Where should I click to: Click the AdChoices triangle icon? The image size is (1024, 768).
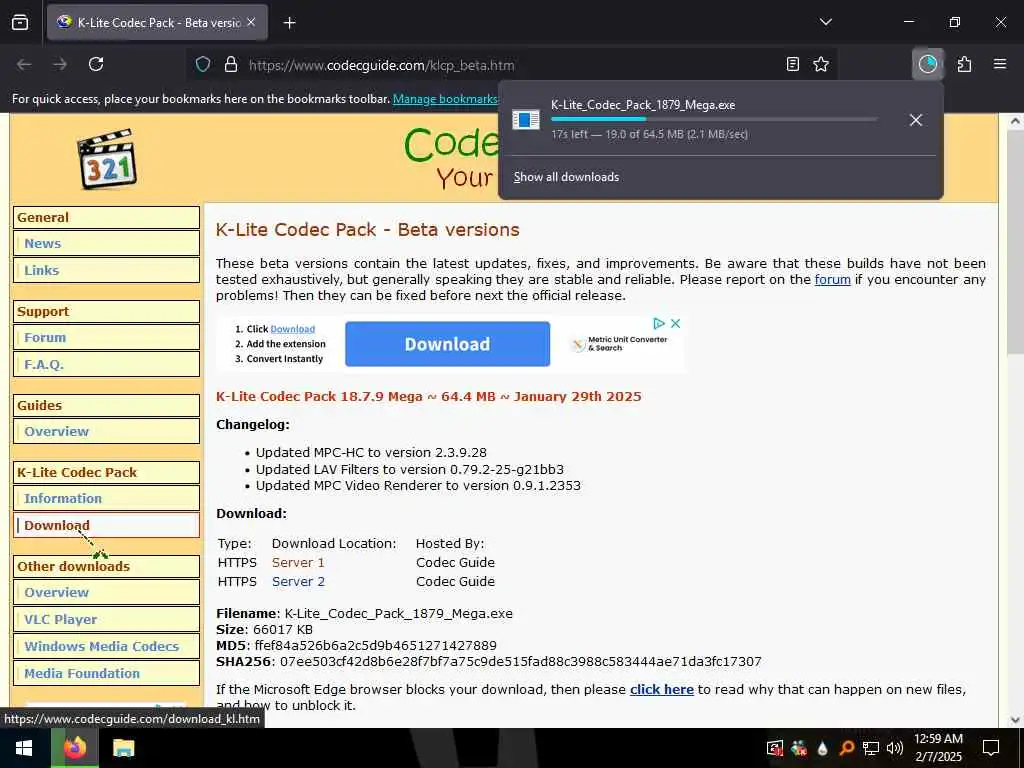pyautogui.click(x=659, y=323)
